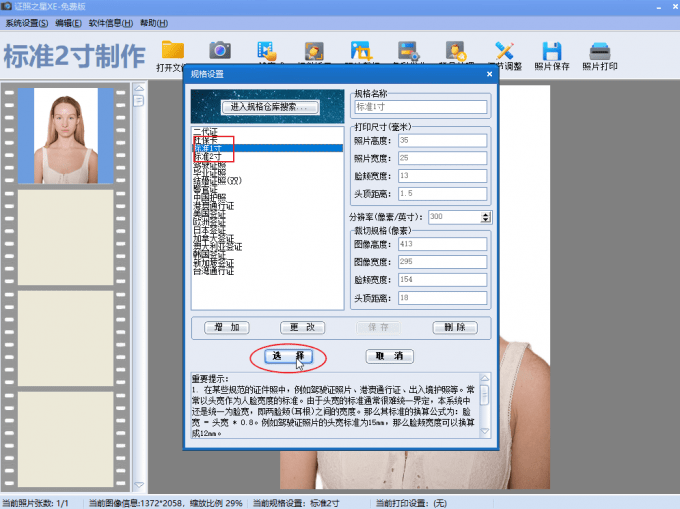The height and width of the screenshot is (509, 680).
Task: Click the card with gear toolbar icon
Action: pos(409,51)
